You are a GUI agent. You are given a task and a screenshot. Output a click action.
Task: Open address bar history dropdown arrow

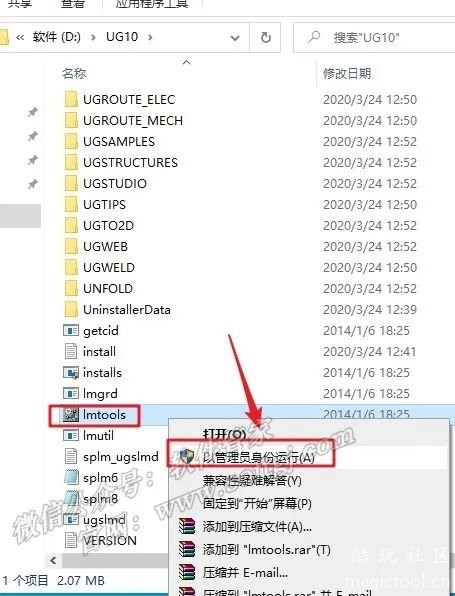[235, 38]
